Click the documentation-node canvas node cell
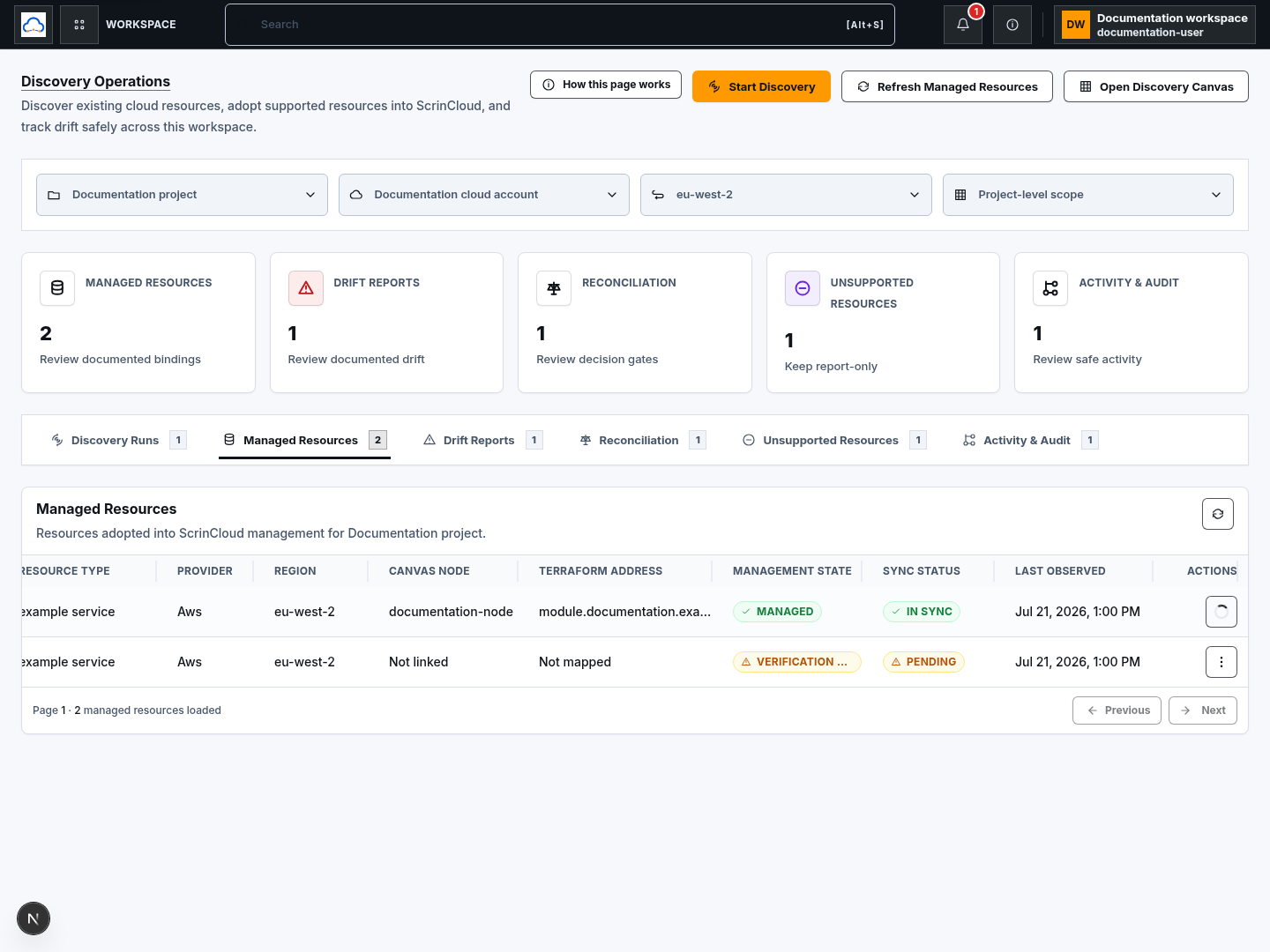 pos(451,612)
